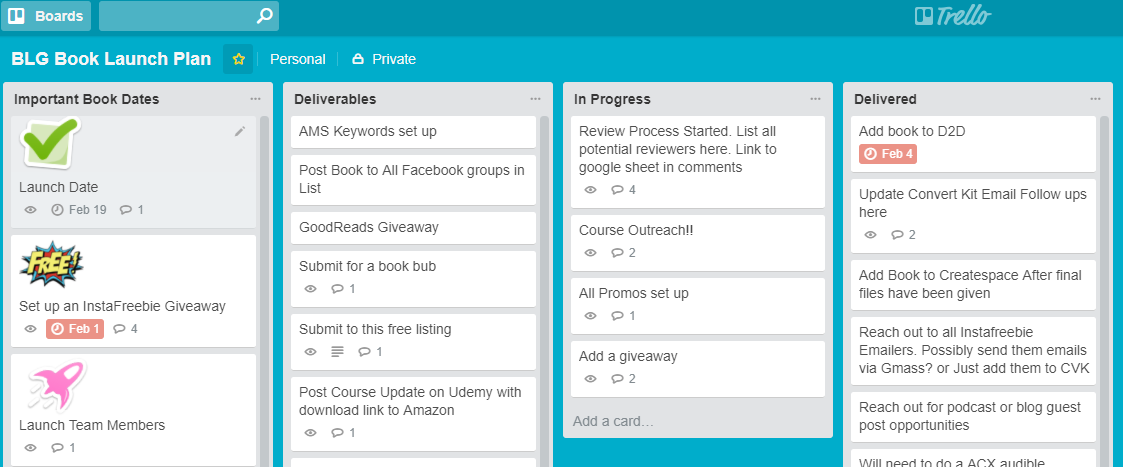The width and height of the screenshot is (1123, 467).
Task: Open Important Book Dates list menu ellipsis
Action: (x=256, y=99)
